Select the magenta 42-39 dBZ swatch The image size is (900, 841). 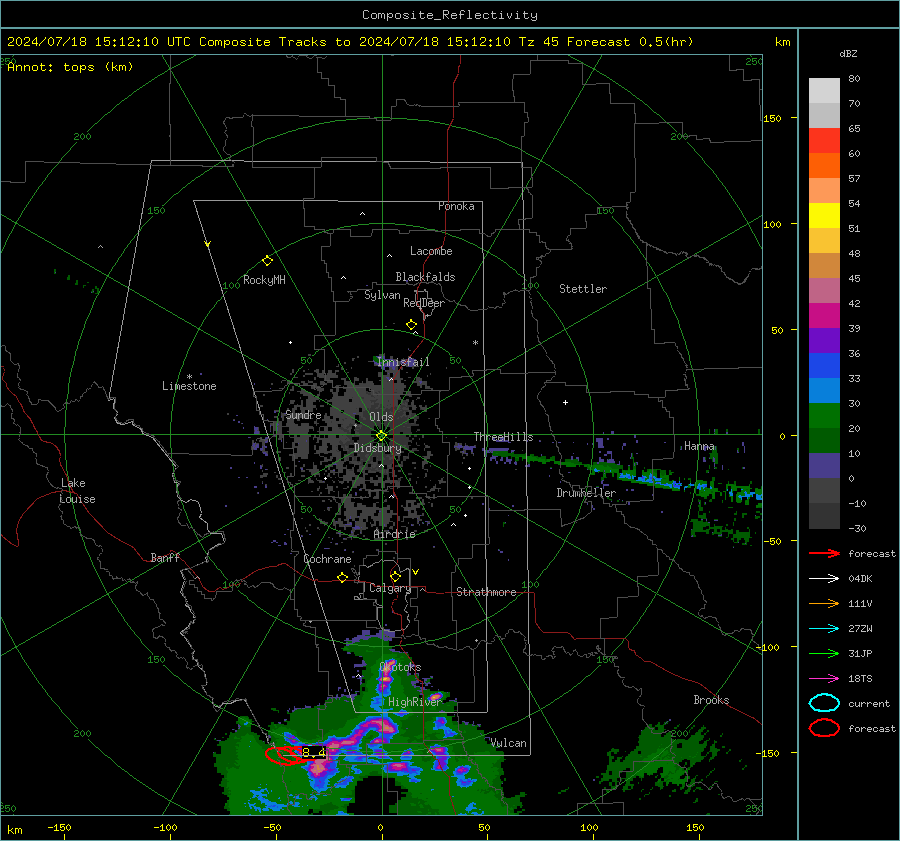pos(824,316)
